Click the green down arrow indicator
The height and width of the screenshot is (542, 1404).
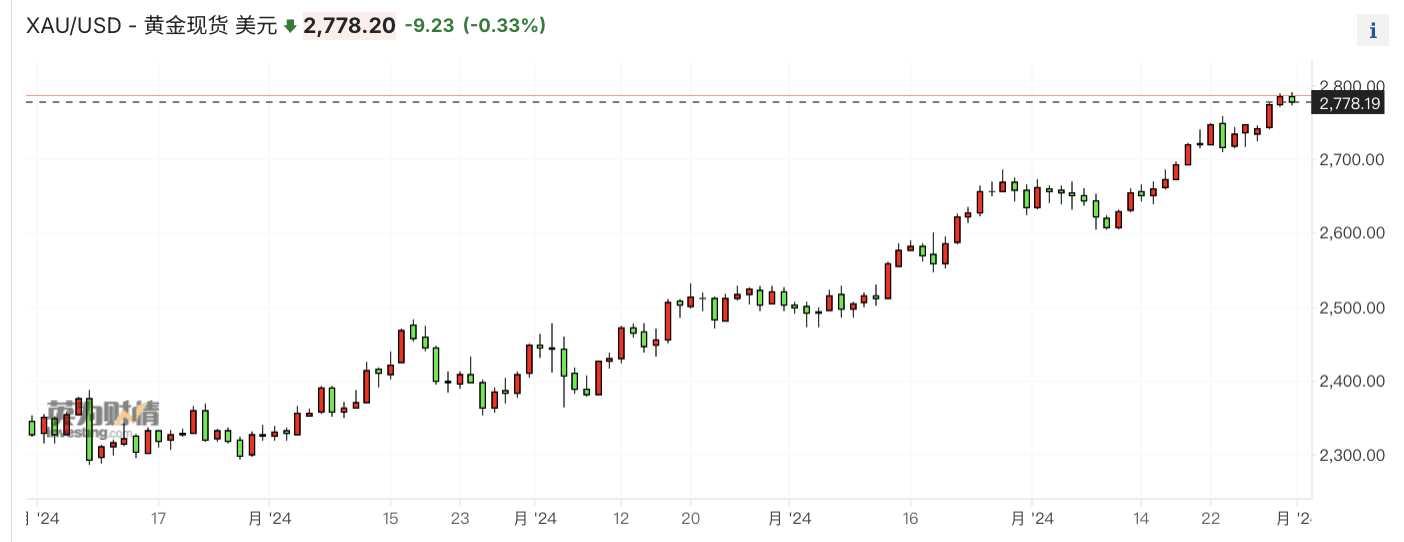[x=290, y=27]
